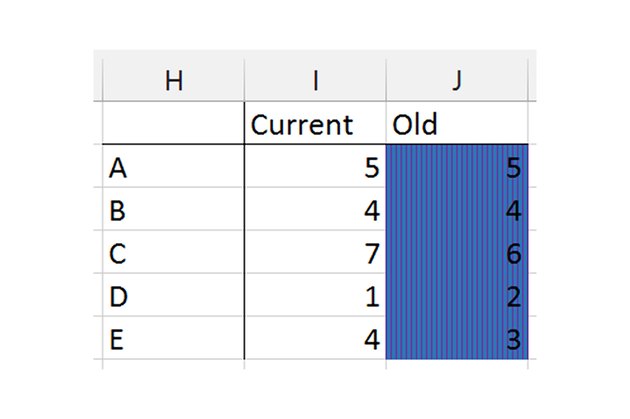Select column H header
This screenshot has height=419, width=630.
pos(173,80)
